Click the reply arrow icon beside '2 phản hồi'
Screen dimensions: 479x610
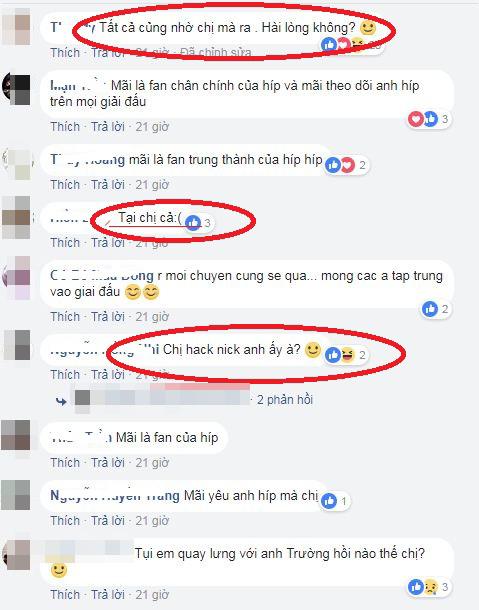pyautogui.click(x=61, y=401)
